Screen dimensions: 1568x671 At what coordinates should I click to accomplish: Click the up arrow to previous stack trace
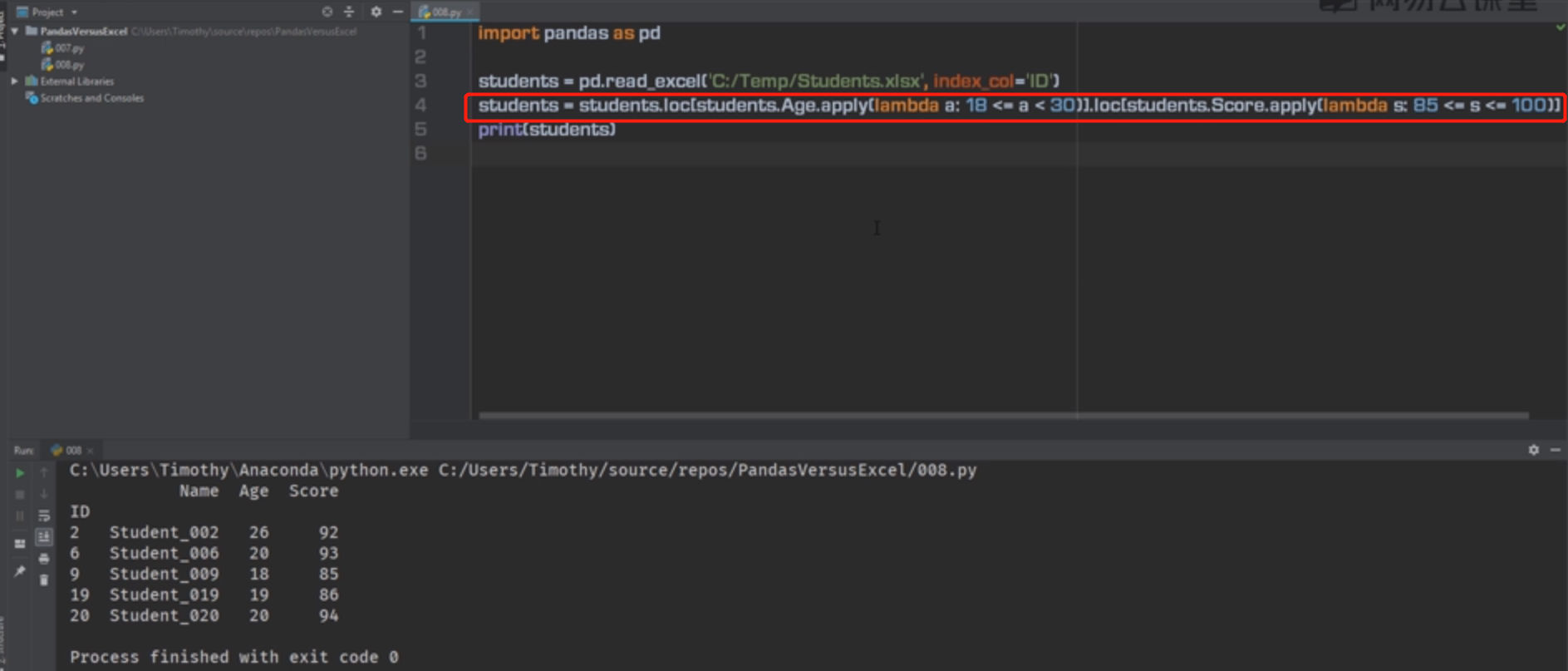click(x=44, y=473)
